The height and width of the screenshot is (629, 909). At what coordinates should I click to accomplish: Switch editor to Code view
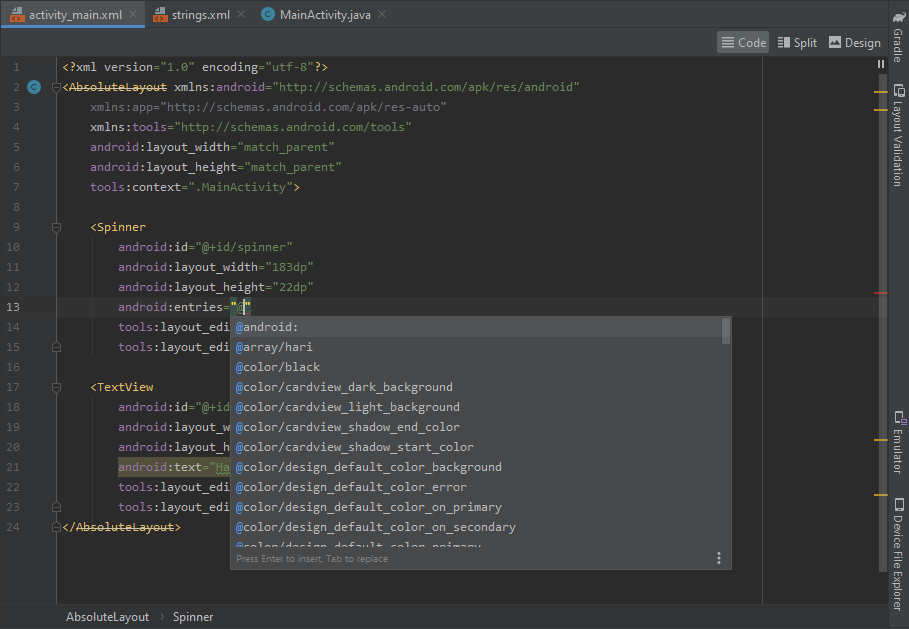point(743,42)
